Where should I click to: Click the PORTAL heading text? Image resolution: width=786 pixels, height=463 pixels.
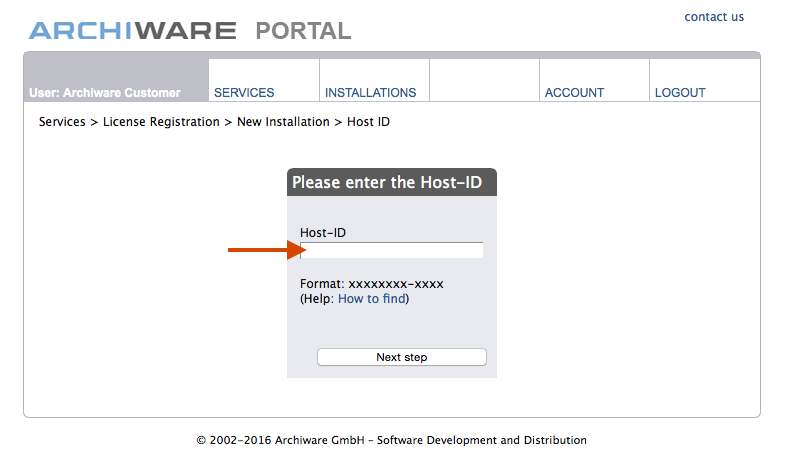point(303,31)
